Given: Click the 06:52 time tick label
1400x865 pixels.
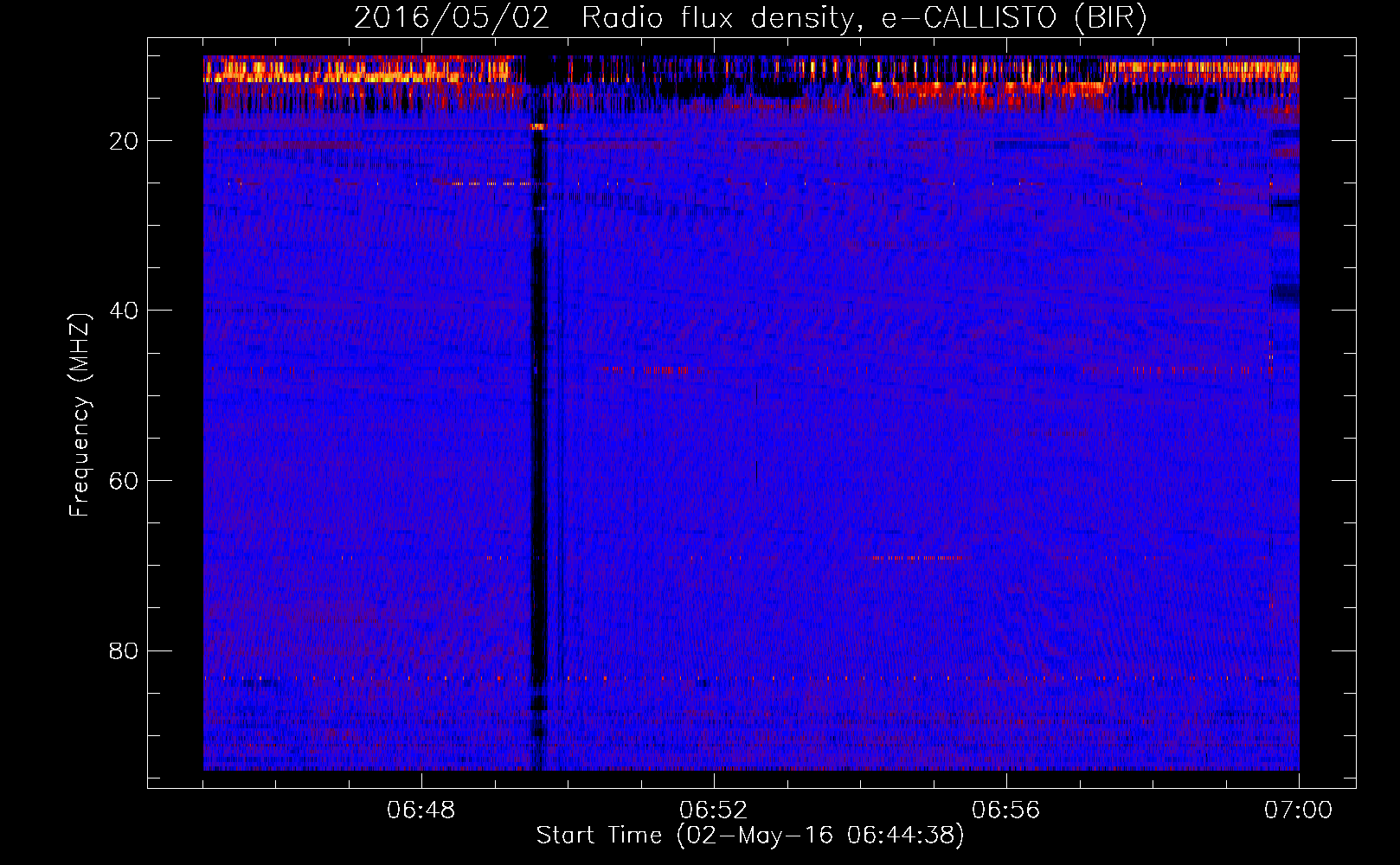Looking at the screenshot, I should (714, 811).
